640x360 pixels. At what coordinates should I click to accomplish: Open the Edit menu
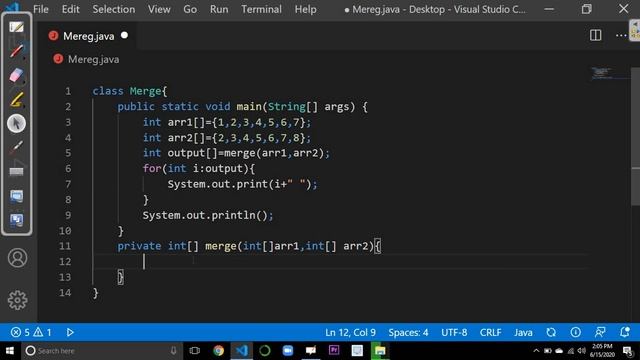(x=71, y=9)
